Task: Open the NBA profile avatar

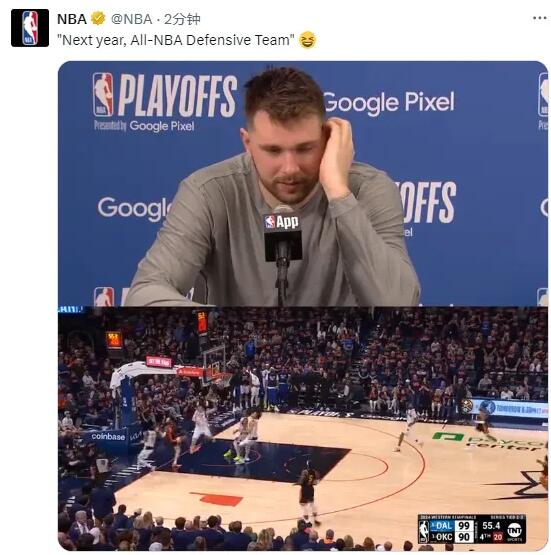Action: click(30, 28)
